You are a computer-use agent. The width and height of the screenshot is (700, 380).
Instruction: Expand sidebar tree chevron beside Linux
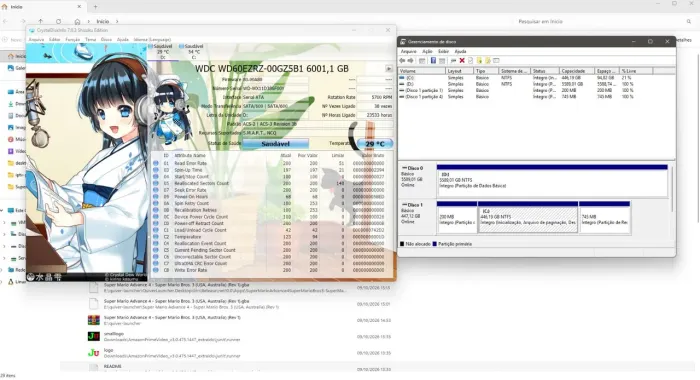[2, 282]
